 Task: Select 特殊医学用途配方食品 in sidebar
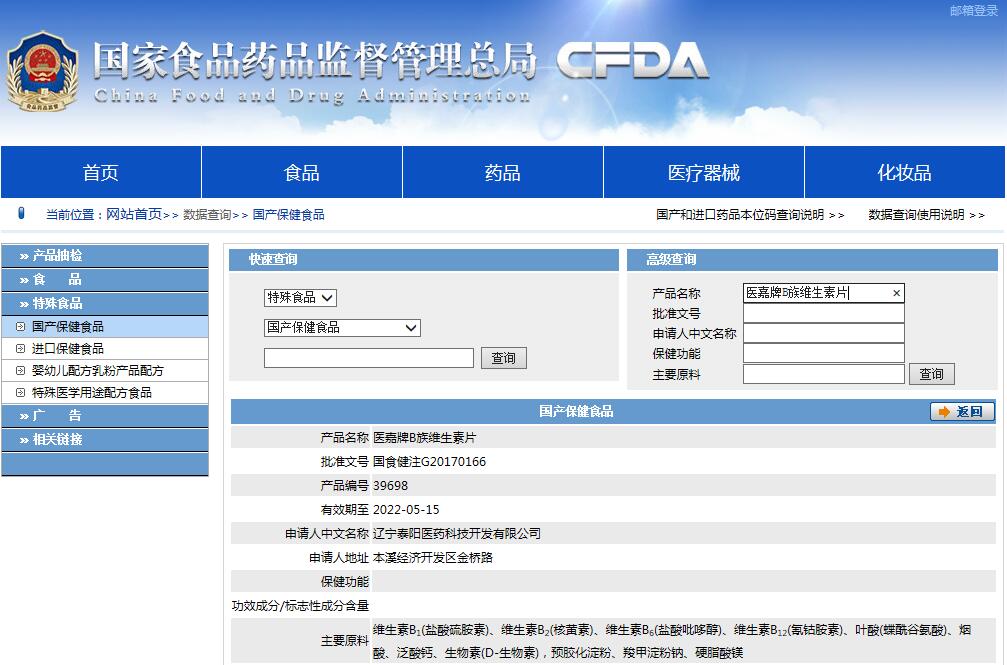point(91,393)
